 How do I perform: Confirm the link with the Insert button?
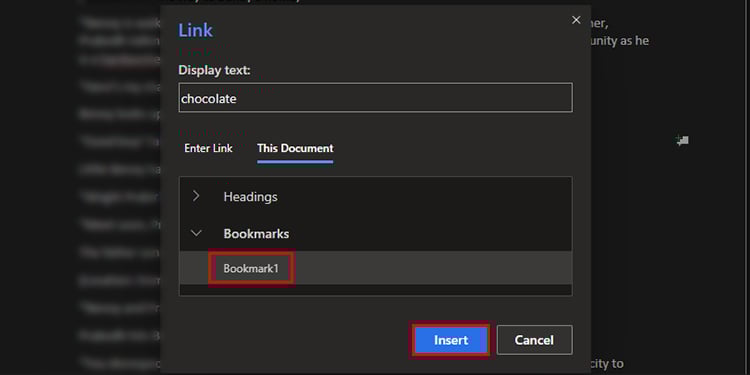451,340
